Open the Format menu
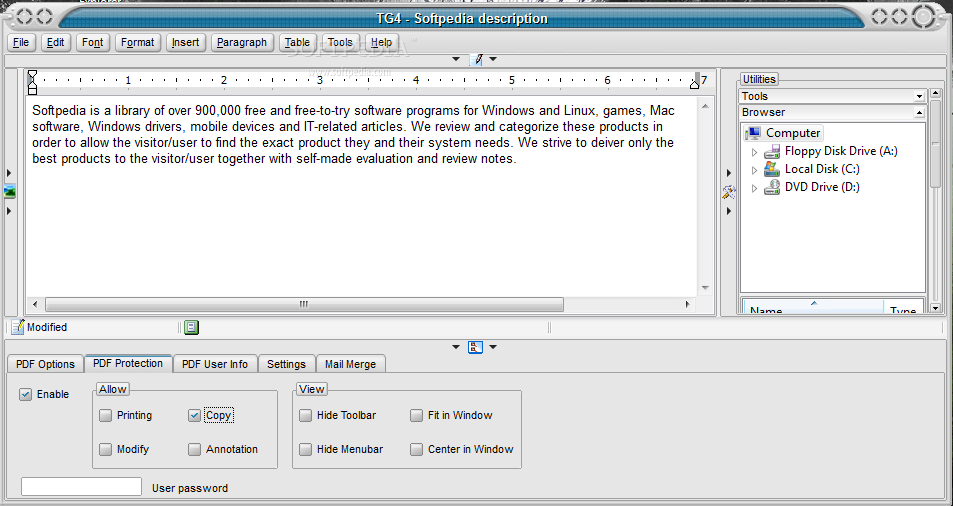Image resolution: width=953 pixels, height=506 pixels. tap(137, 43)
